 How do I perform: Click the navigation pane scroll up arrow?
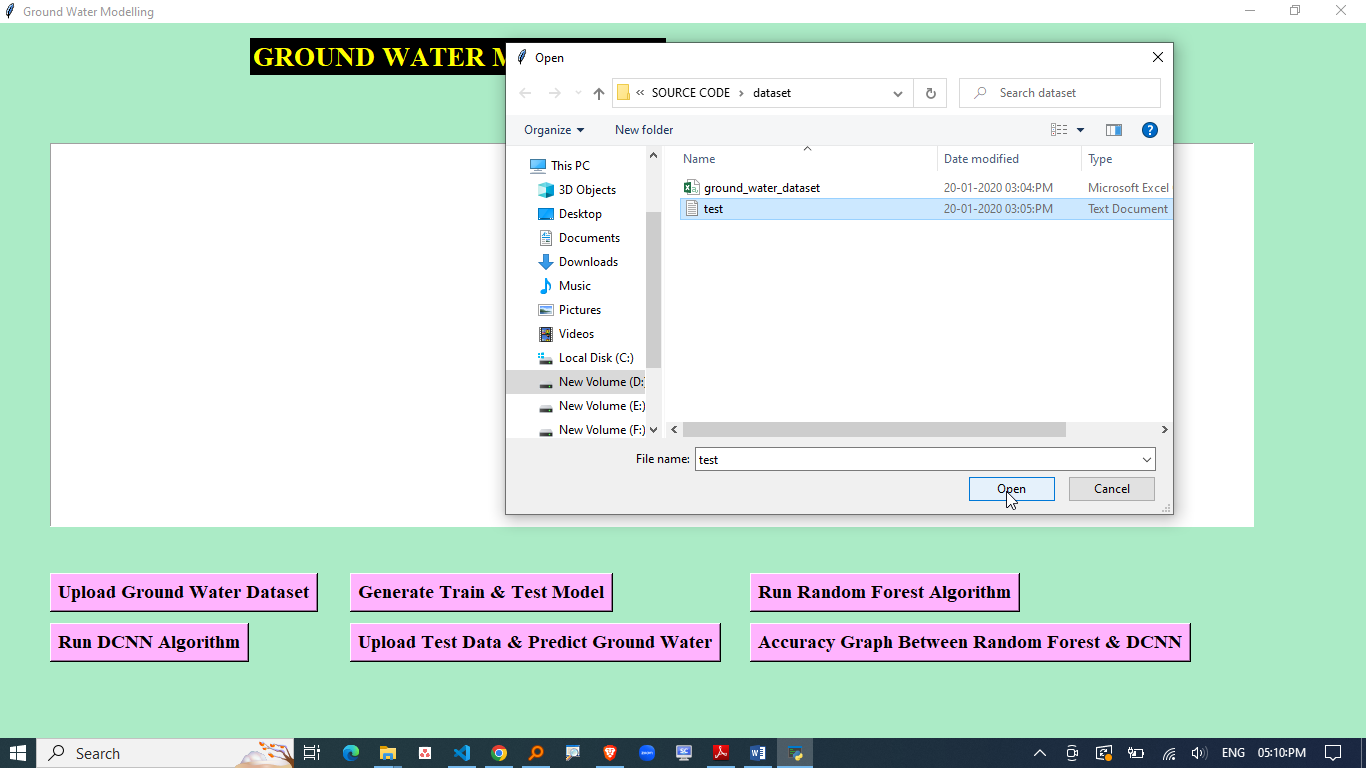pyautogui.click(x=654, y=156)
